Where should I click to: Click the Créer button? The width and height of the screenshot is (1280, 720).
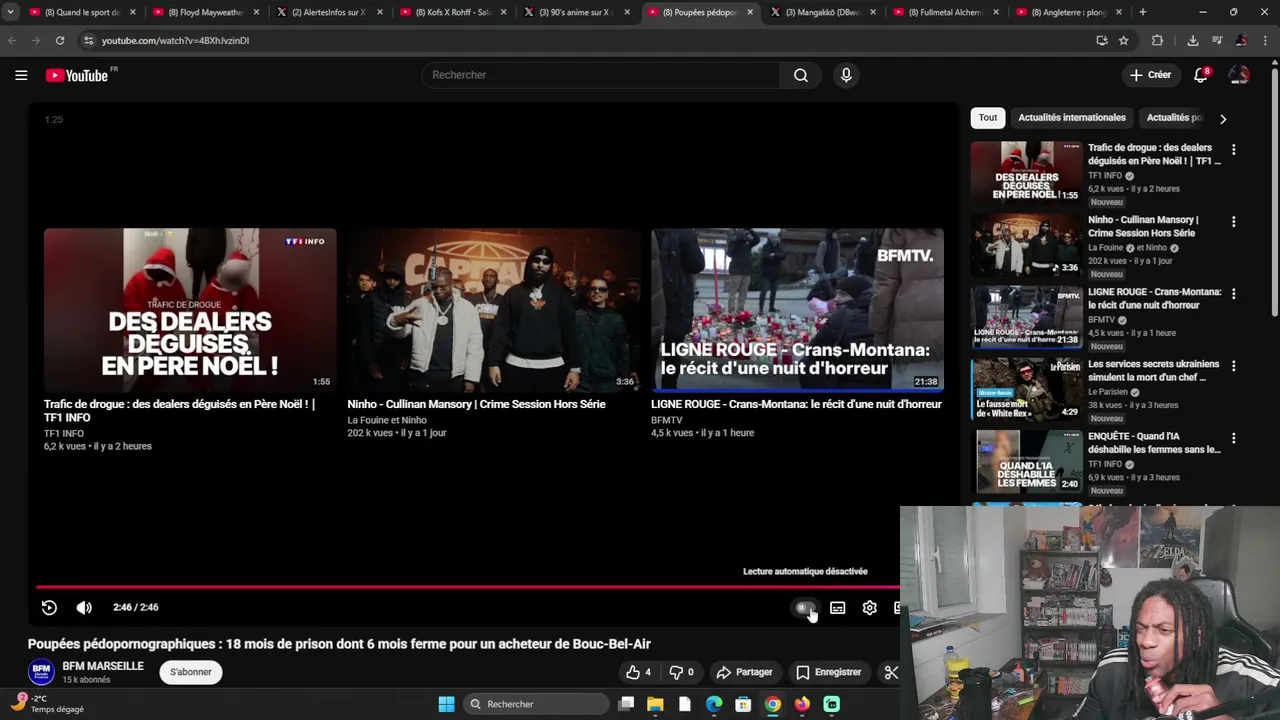point(1150,75)
